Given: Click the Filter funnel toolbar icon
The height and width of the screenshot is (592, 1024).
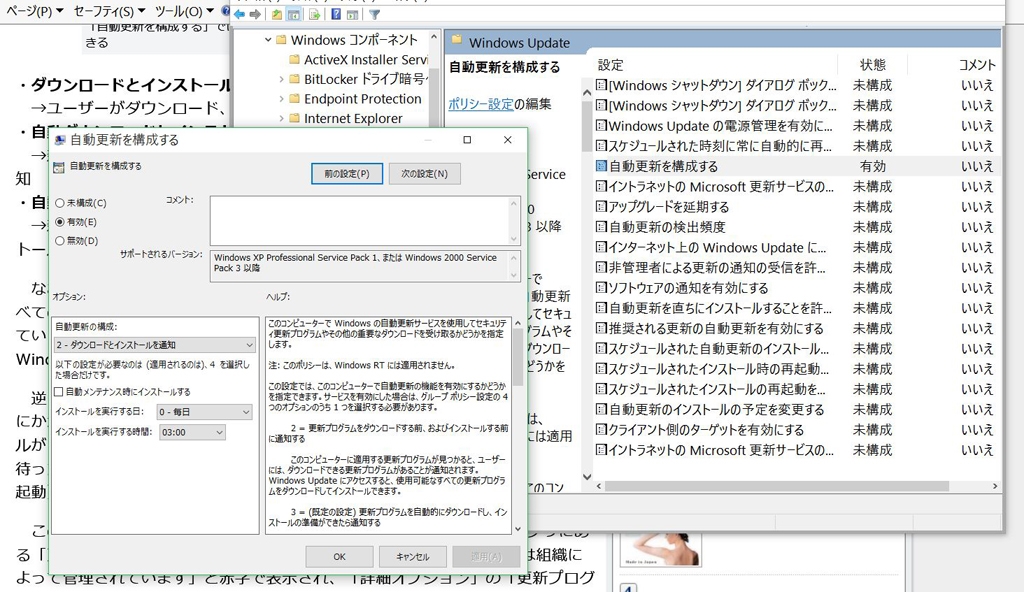Looking at the screenshot, I should click(x=374, y=14).
